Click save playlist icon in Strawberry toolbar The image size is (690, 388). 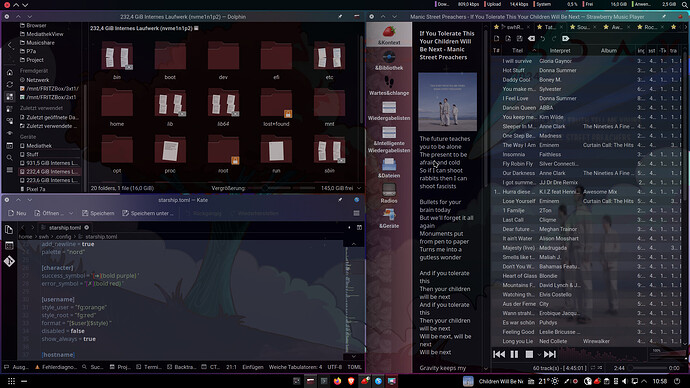(x=519, y=39)
